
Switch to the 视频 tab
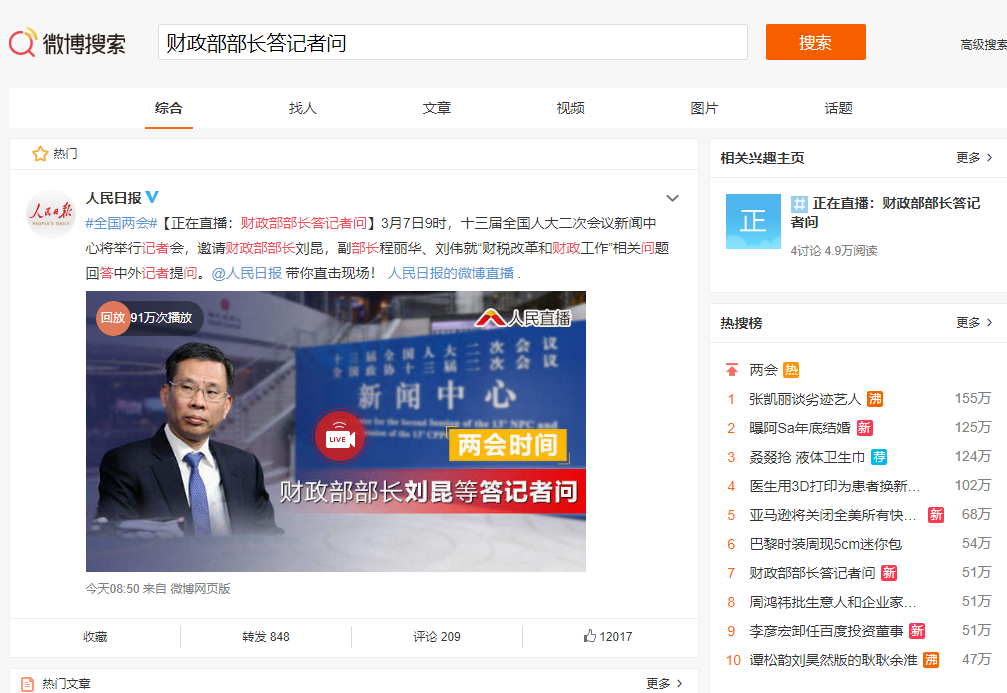pyautogui.click(x=570, y=108)
